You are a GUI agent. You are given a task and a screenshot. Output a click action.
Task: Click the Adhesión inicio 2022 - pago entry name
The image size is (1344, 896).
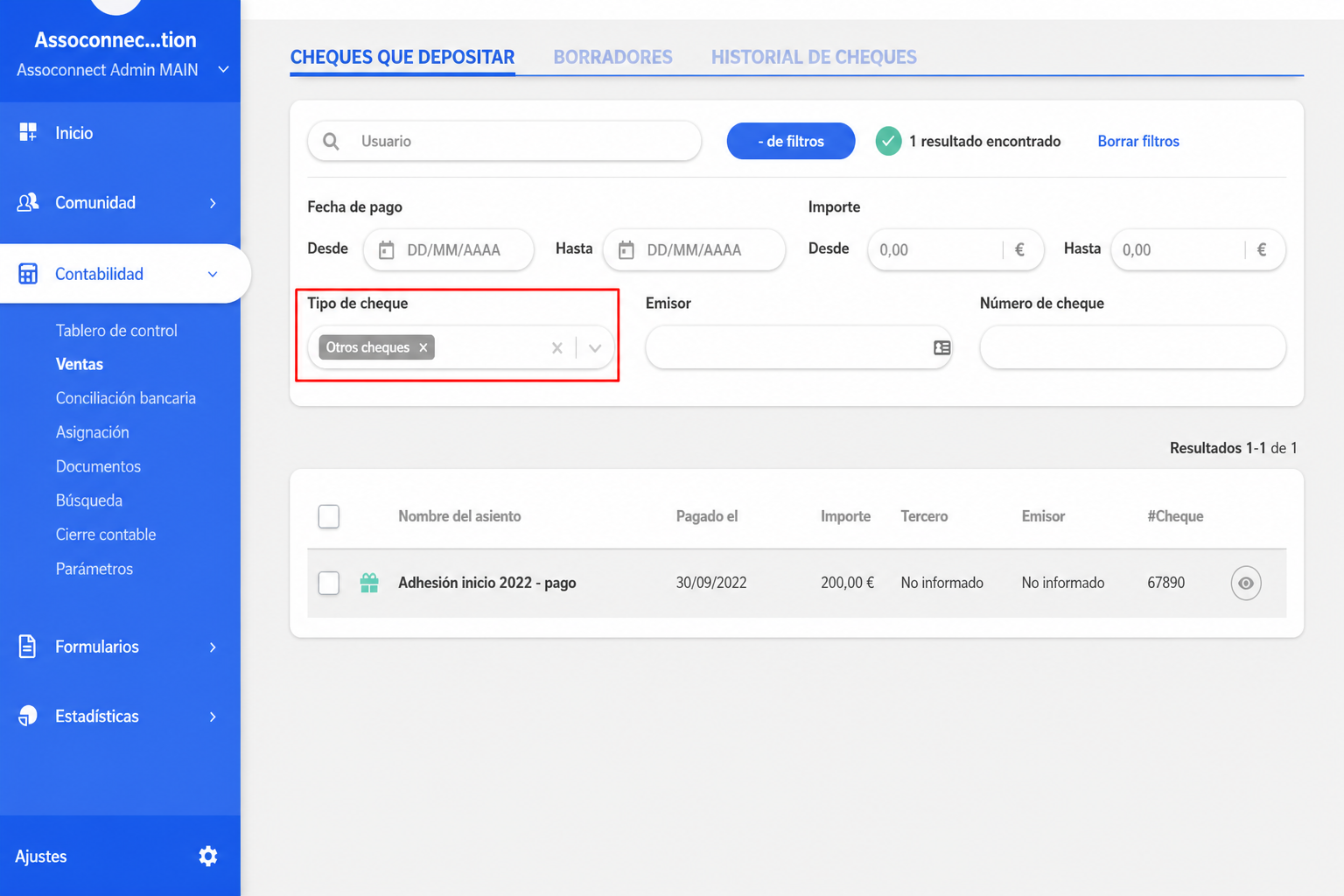[487, 583]
